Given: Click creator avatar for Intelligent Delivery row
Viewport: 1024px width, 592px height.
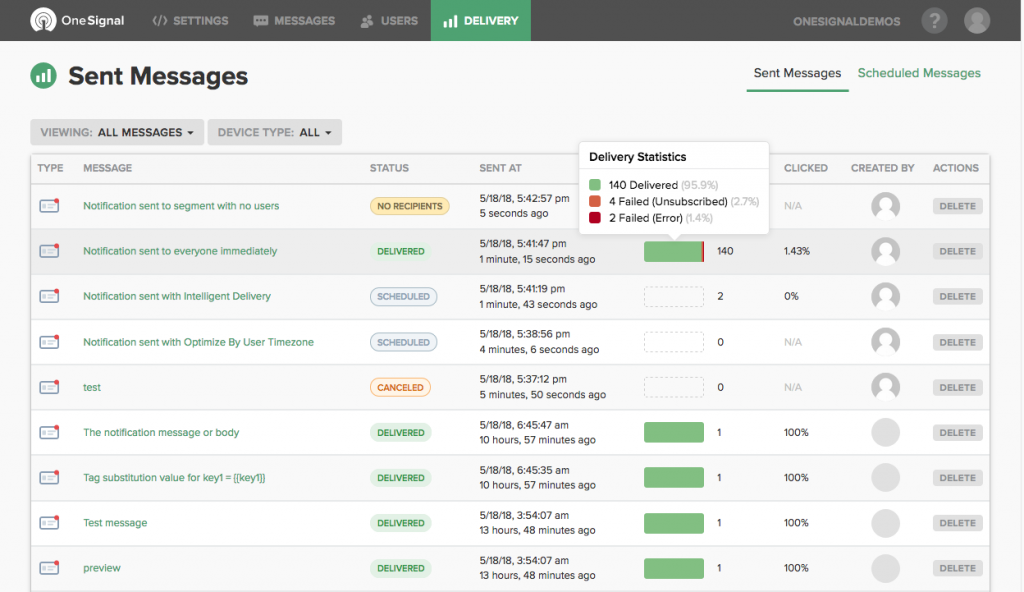Looking at the screenshot, I should tap(886, 296).
